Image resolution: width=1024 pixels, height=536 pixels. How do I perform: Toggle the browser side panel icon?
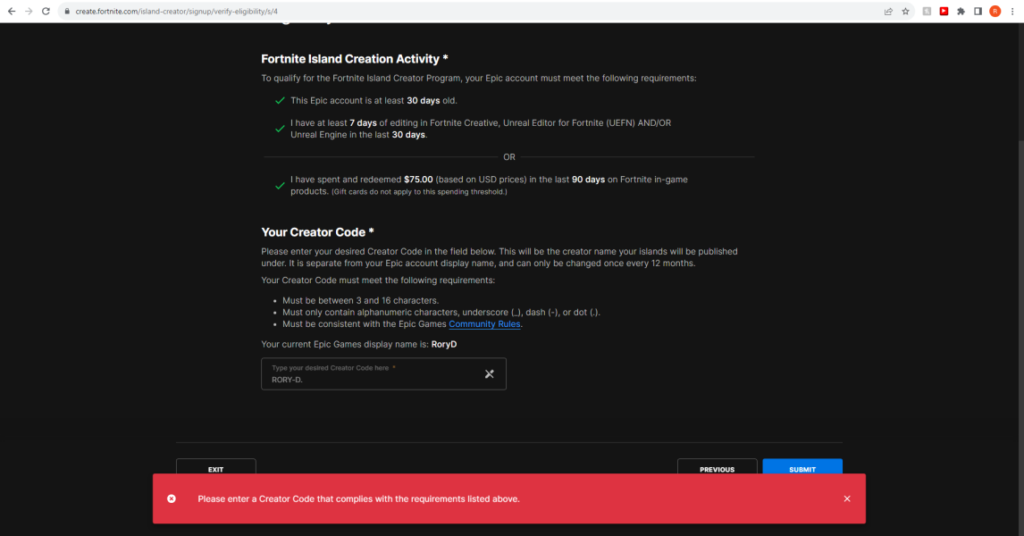point(978,11)
